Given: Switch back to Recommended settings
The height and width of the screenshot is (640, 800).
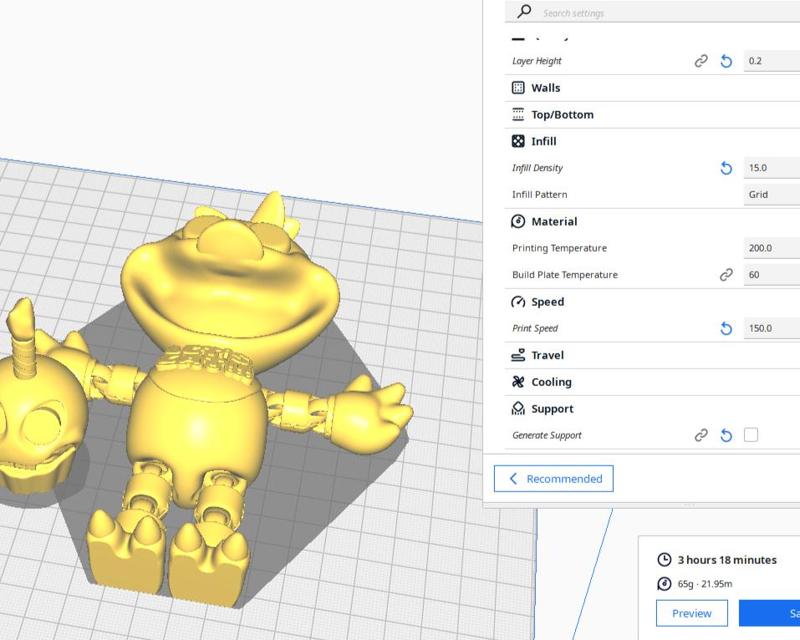Looking at the screenshot, I should 554,479.
